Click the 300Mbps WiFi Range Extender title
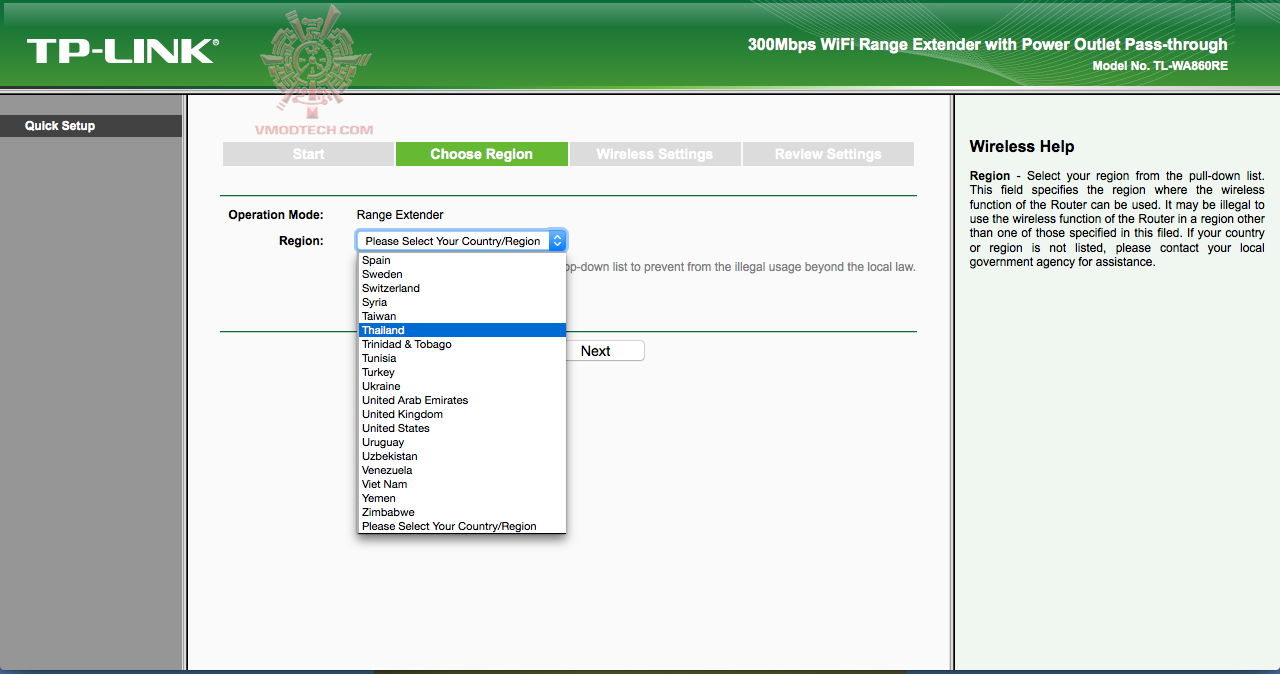This screenshot has height=674, width=1280. 988,44
